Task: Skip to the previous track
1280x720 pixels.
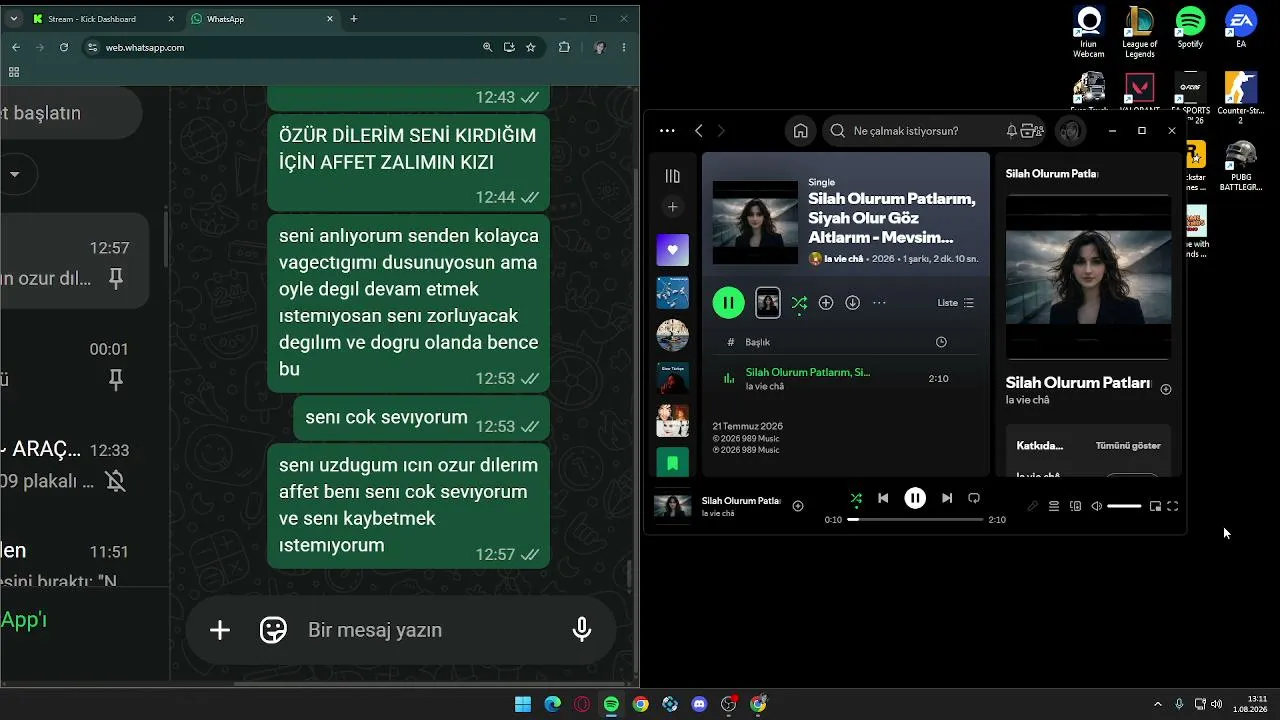Action: pos(883,498)
